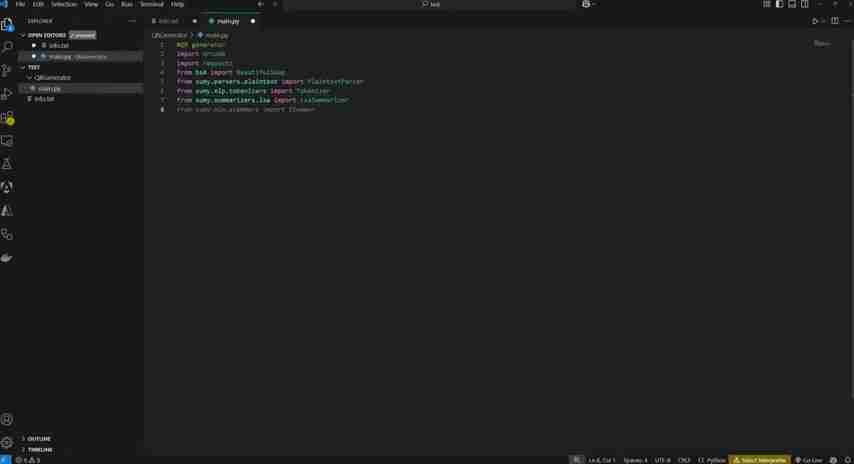Screen dimensions: 854x464
Task: Click unsaved dot on info.txt tab
Action: coord(194,21)
